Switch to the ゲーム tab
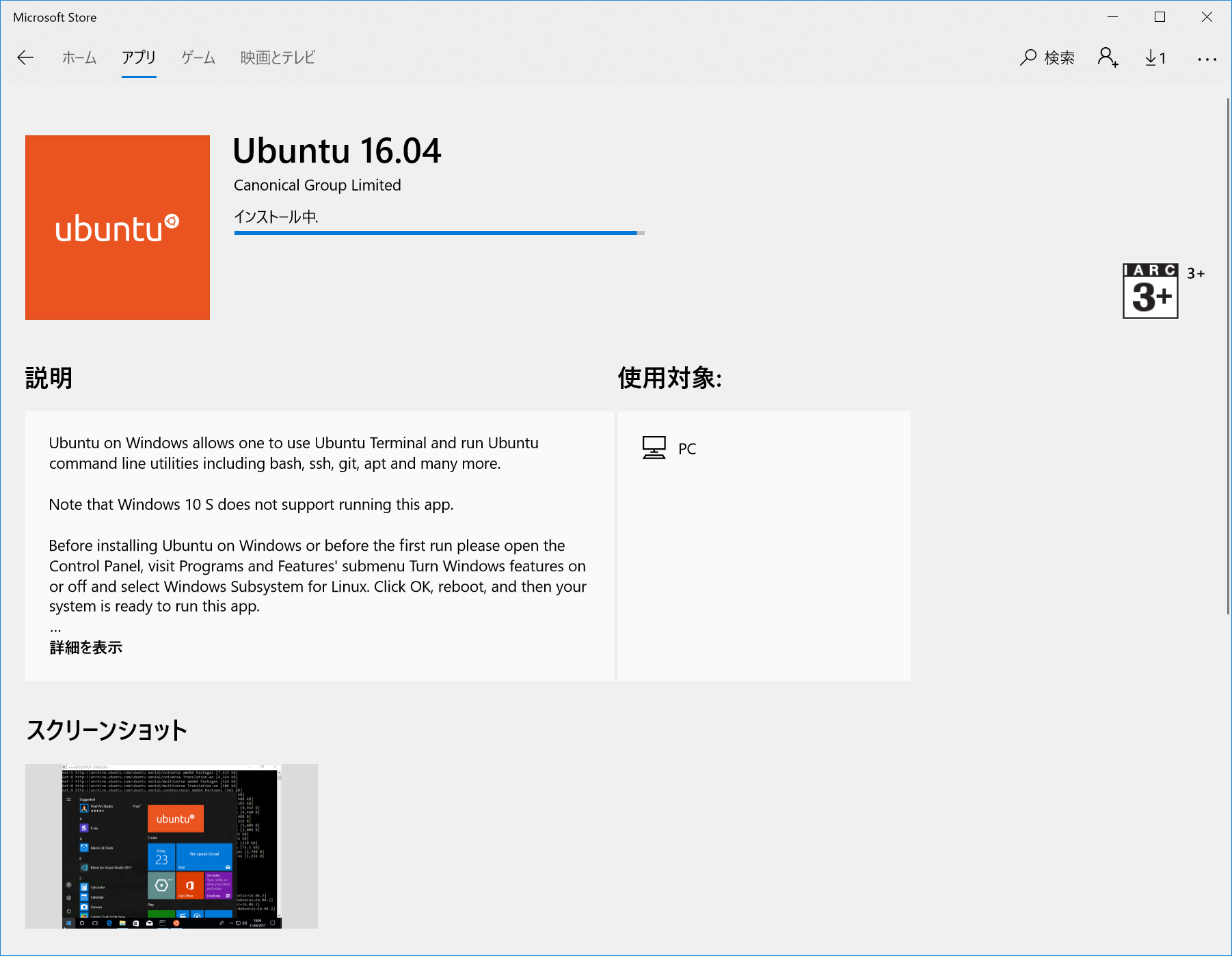Screen dimensions: 1232x956 point(198,58)
